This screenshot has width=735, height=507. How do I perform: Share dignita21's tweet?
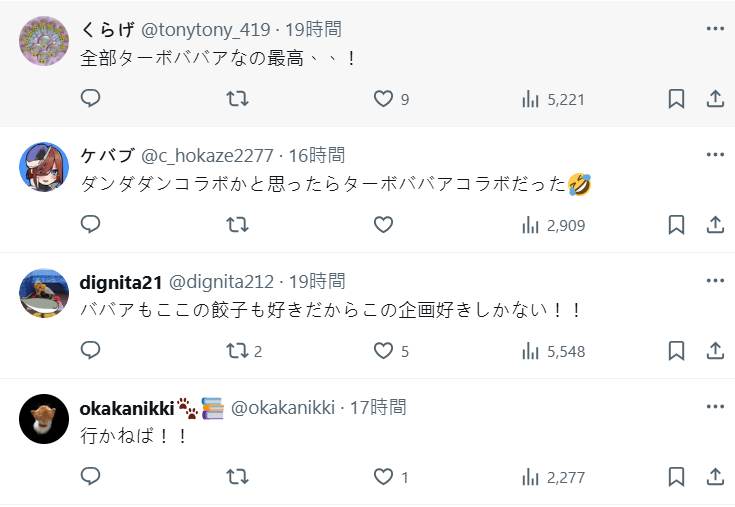715,351
